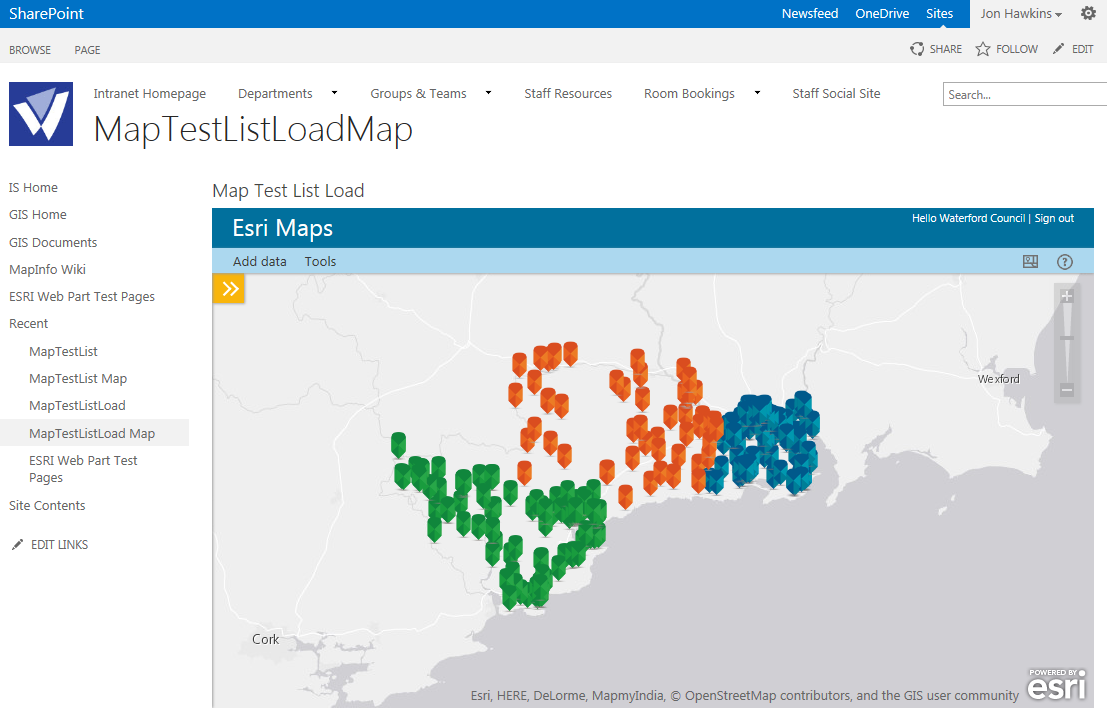This screenshot has width=1107, height=724.
Task: Click the EDIT page button label
Action: [x=1082, y=49]
